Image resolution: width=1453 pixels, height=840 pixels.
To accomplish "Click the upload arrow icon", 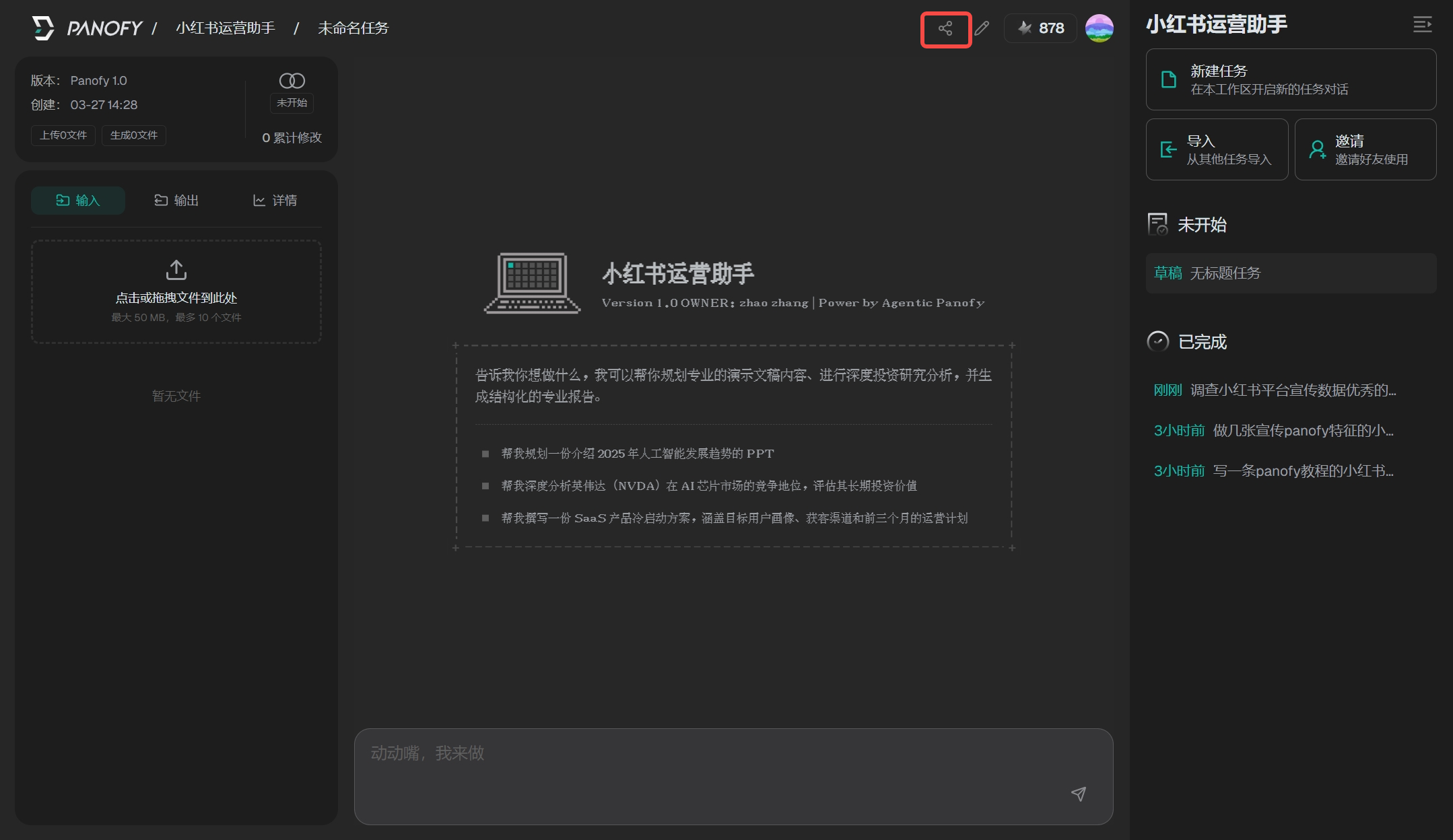I will (176, 270).
